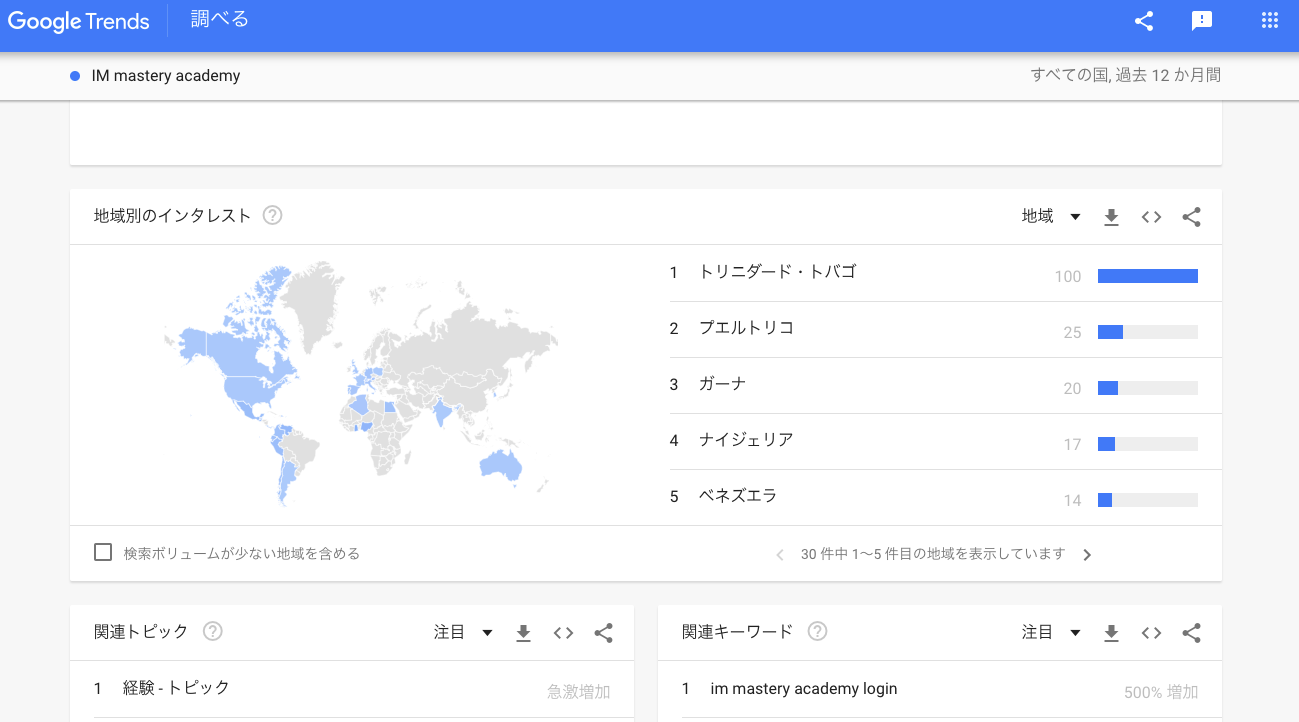Select the IM mastery academy search term
Viewport: 1299px width, 722px height.
pos(166,76)
